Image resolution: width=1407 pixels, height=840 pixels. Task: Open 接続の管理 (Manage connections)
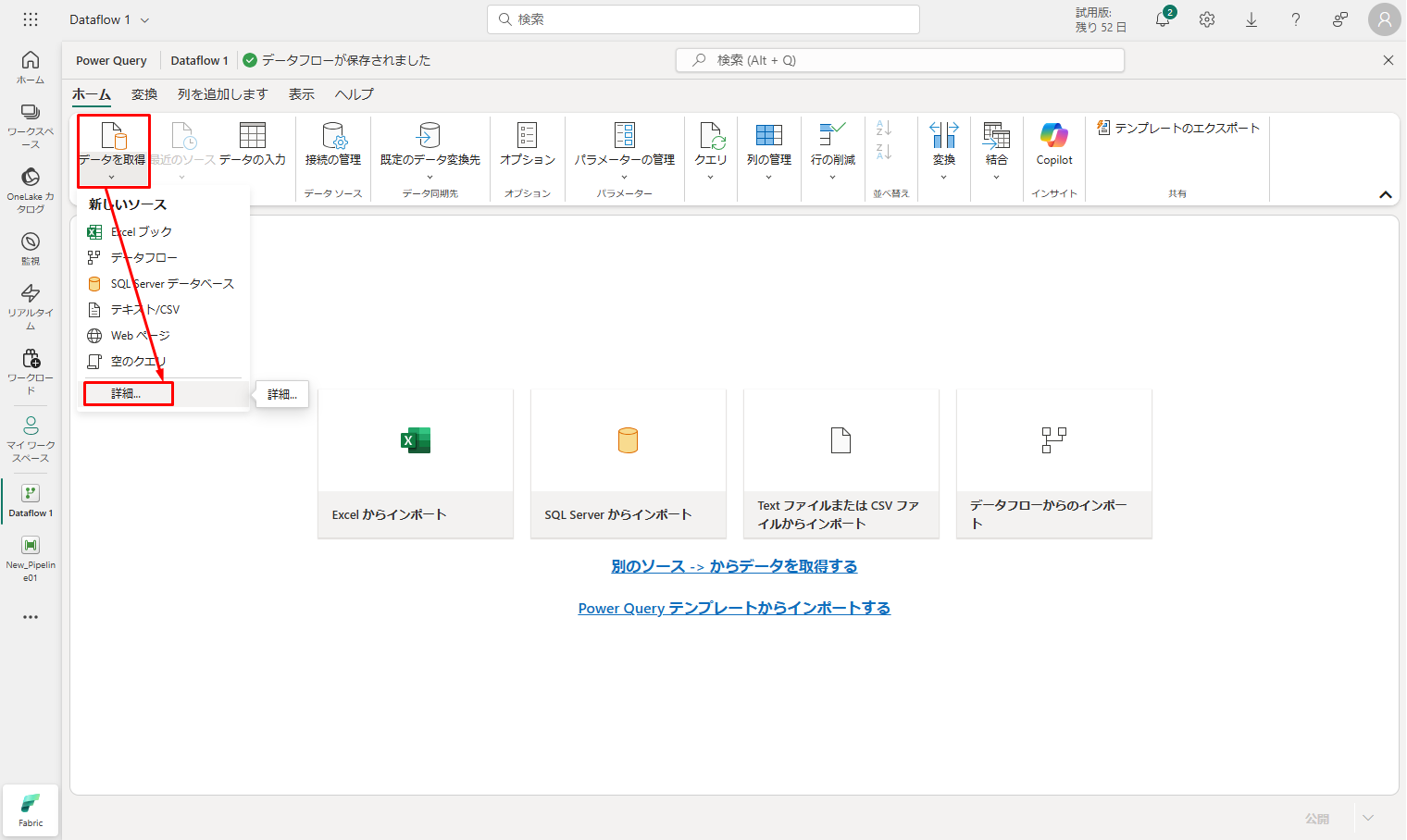pos(333,145)
